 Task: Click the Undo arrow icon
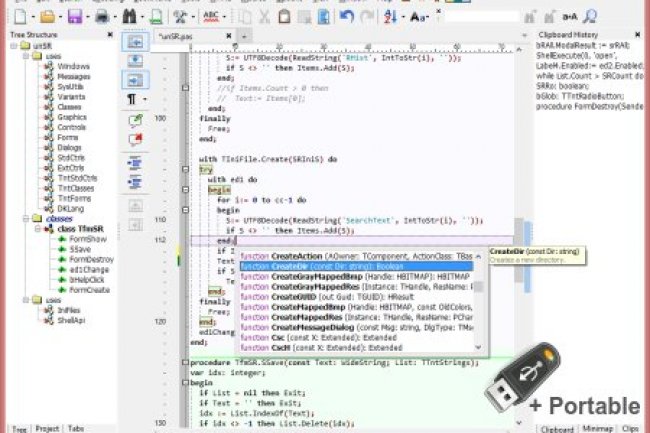(347, 17)
